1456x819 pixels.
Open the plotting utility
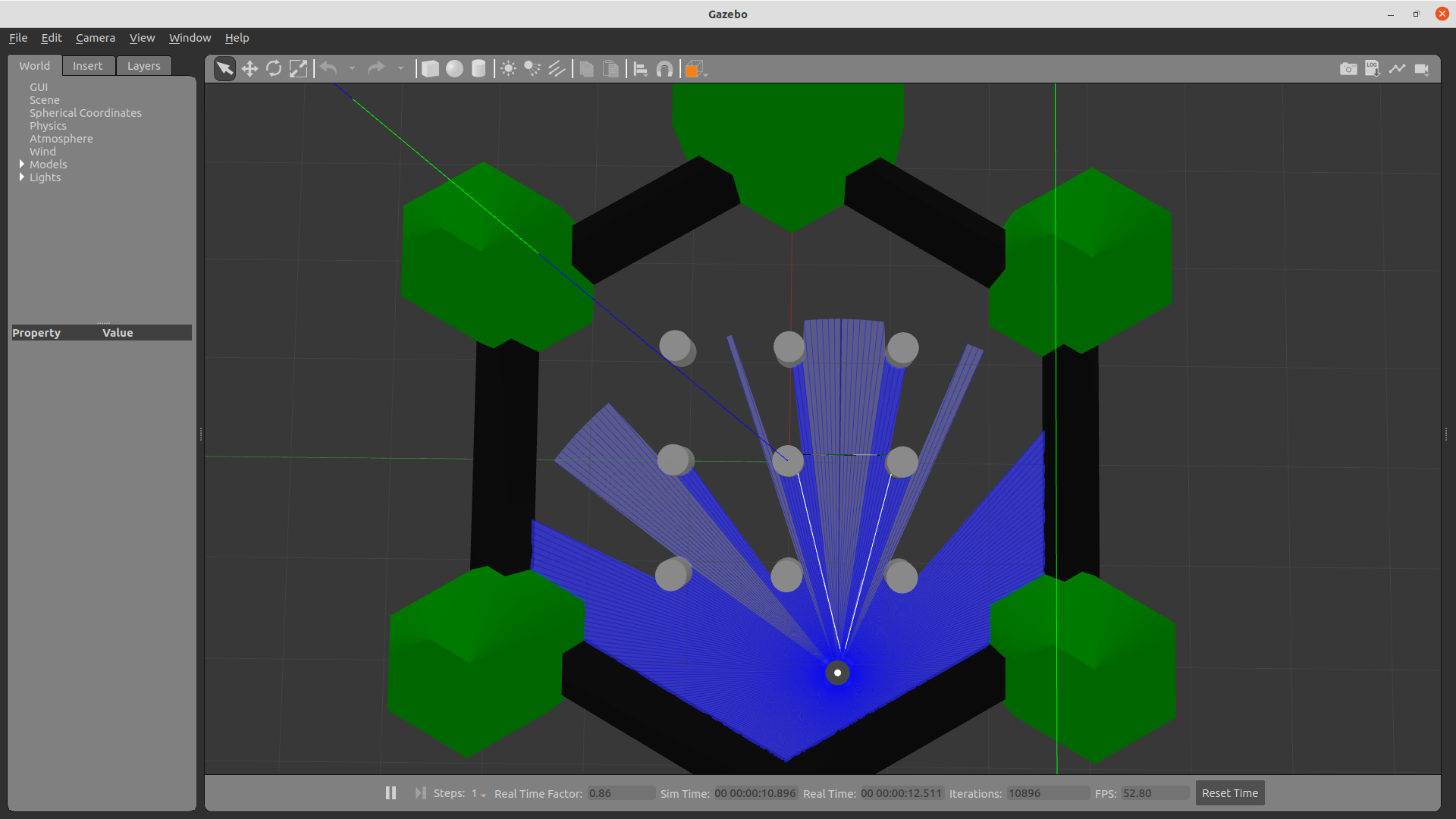click(1397, 68)
